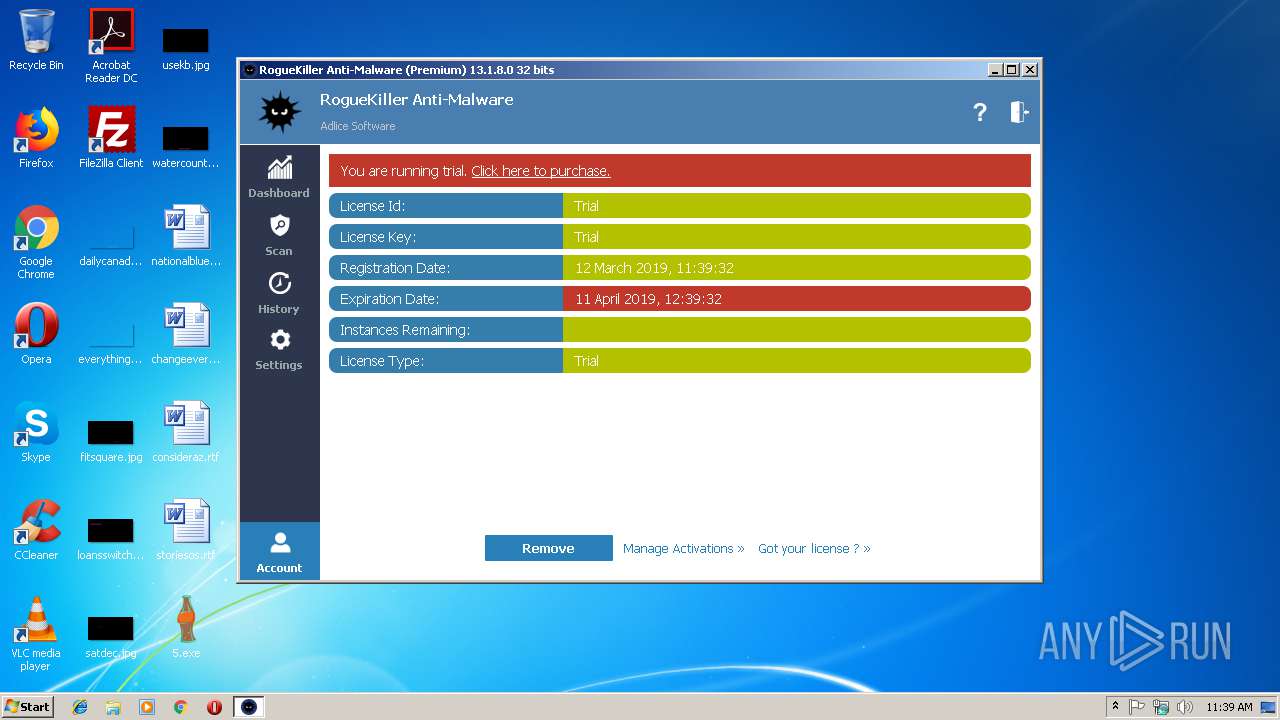Select the License Type Trial value
The height and width of the screenshot is (720, 1280).
tap(586, 361)
